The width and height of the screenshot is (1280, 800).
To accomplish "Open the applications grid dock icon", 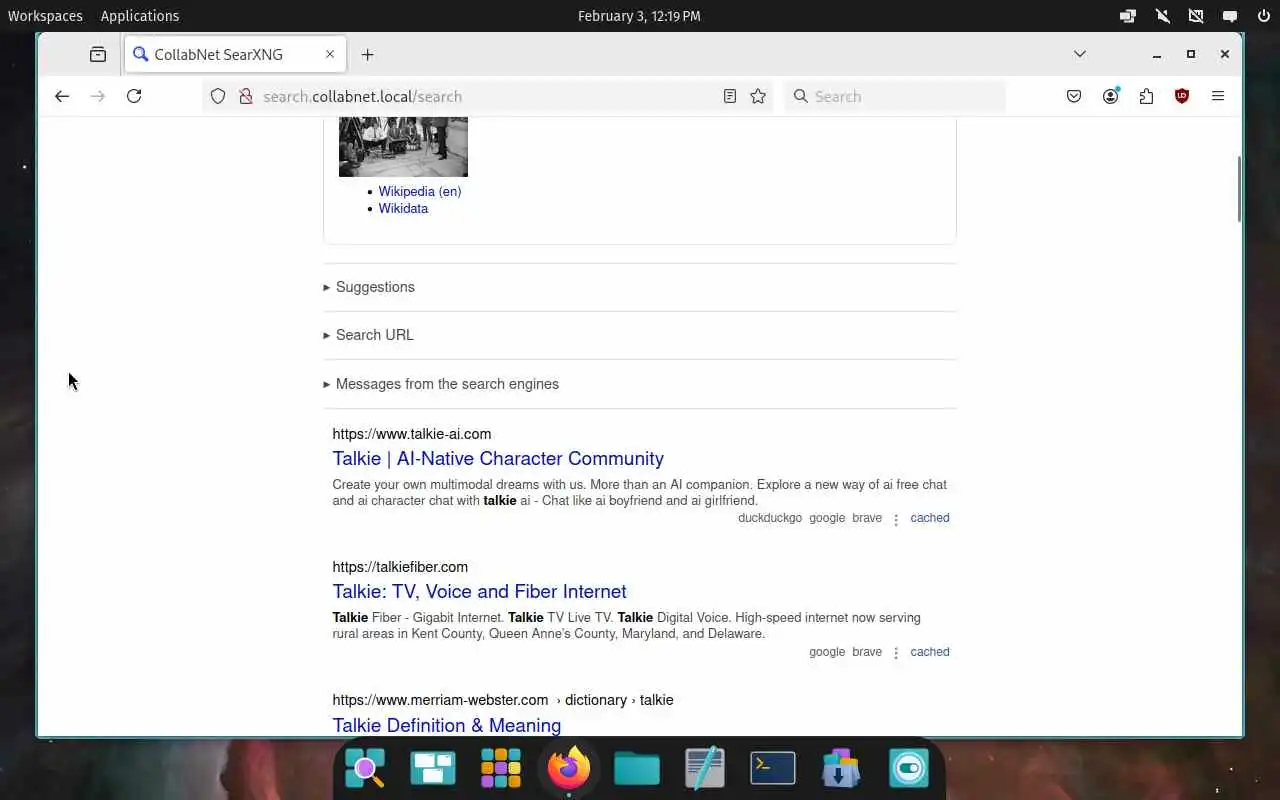I will click(x=501, y=768).
